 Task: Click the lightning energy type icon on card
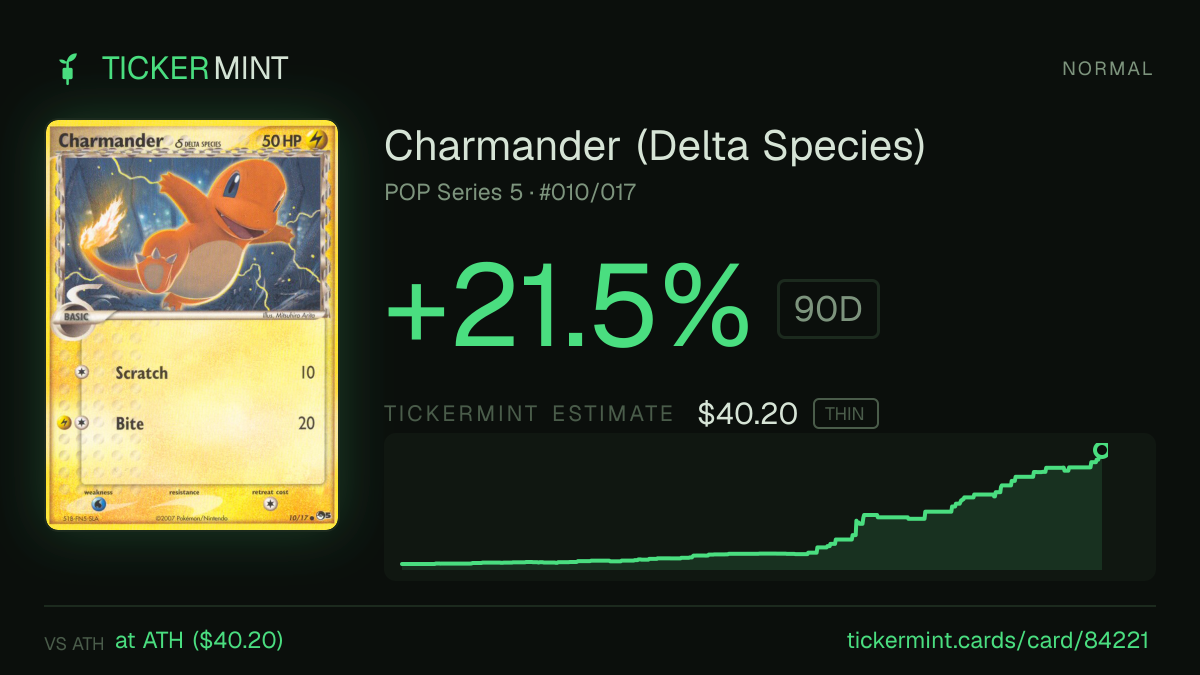[316, 142]
